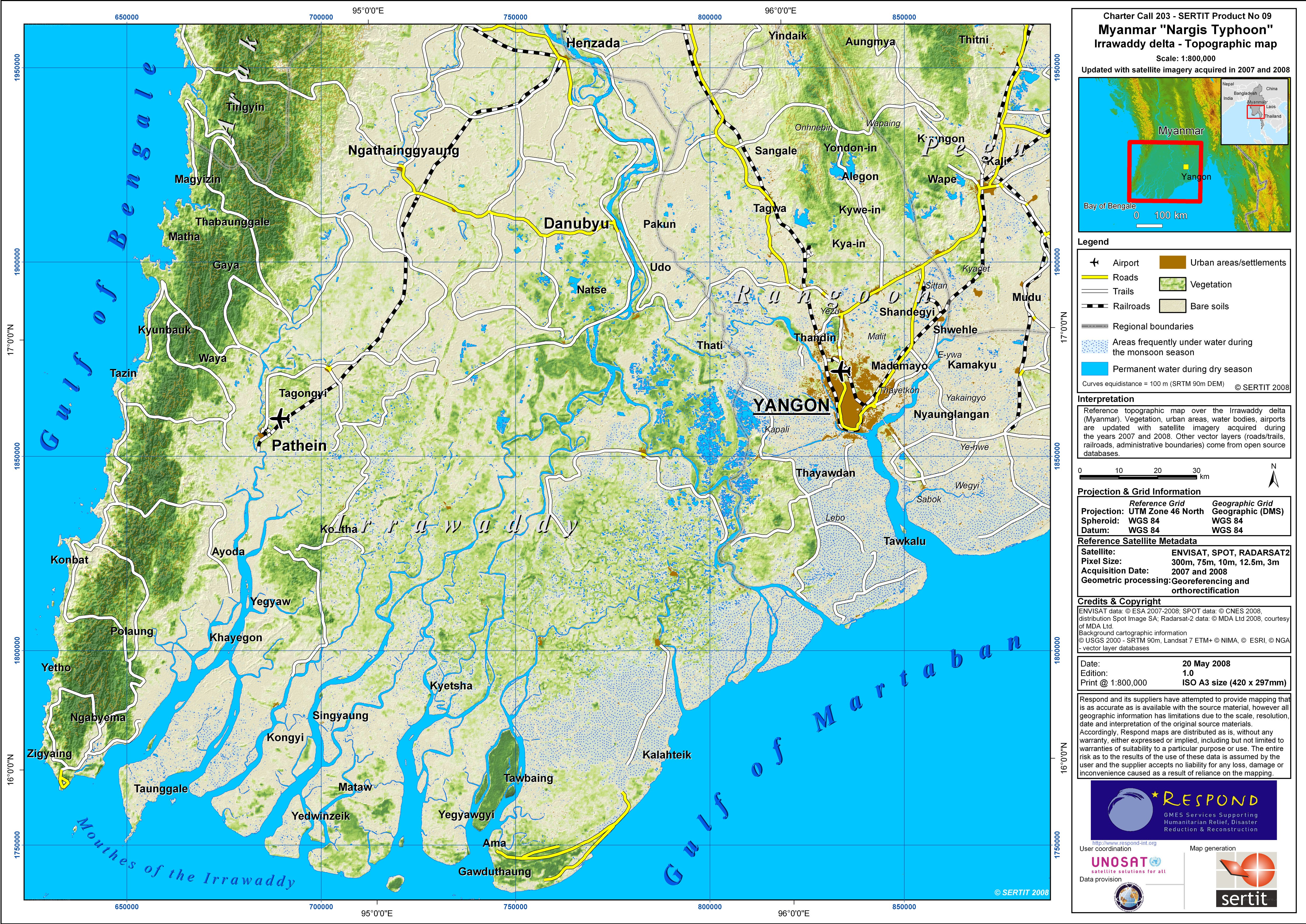Click the Singyaung label
This screenshot has width=1306, height=924.
tap(340, 715)
